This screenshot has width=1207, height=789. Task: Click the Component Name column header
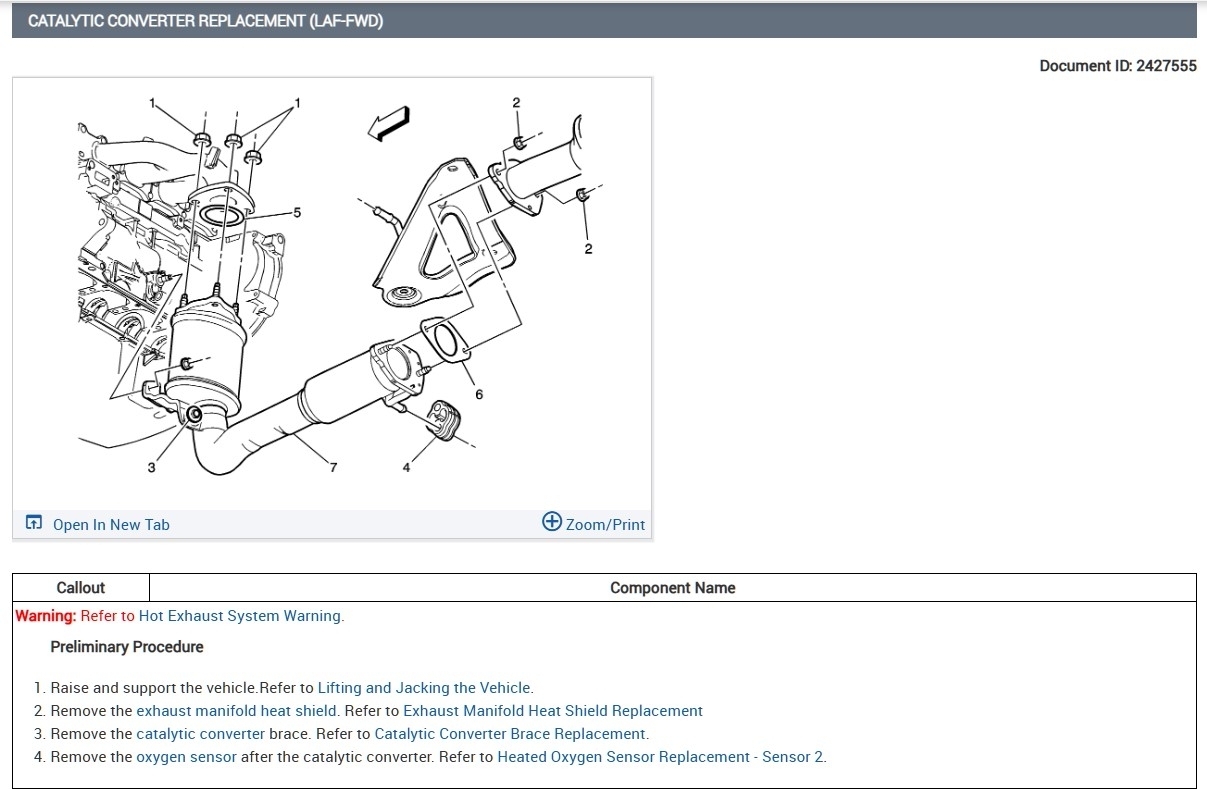[x=673, y=588]
